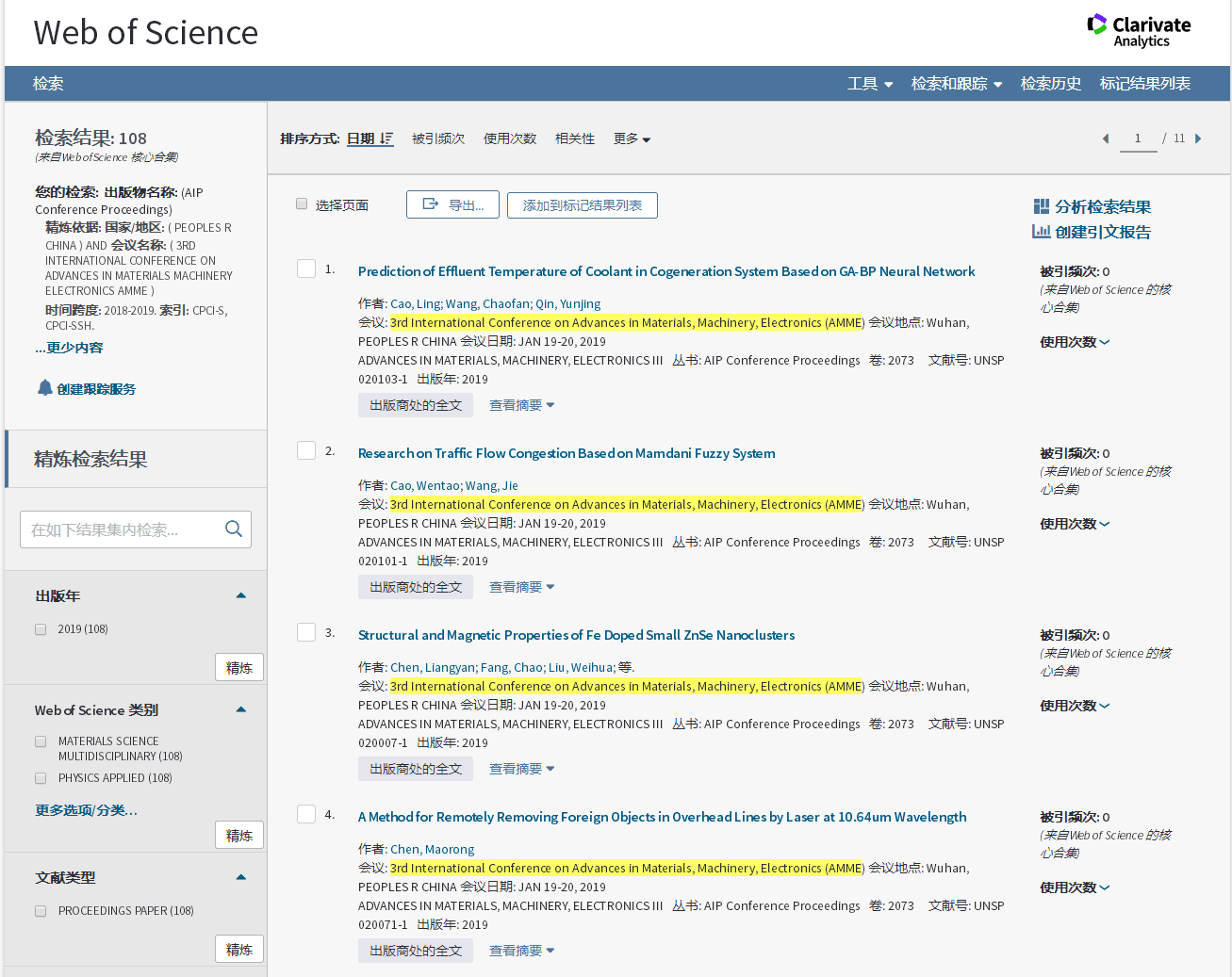1232x977 pixels.
Task: Click author Cao, Ling
Action: tap(416, 303)
